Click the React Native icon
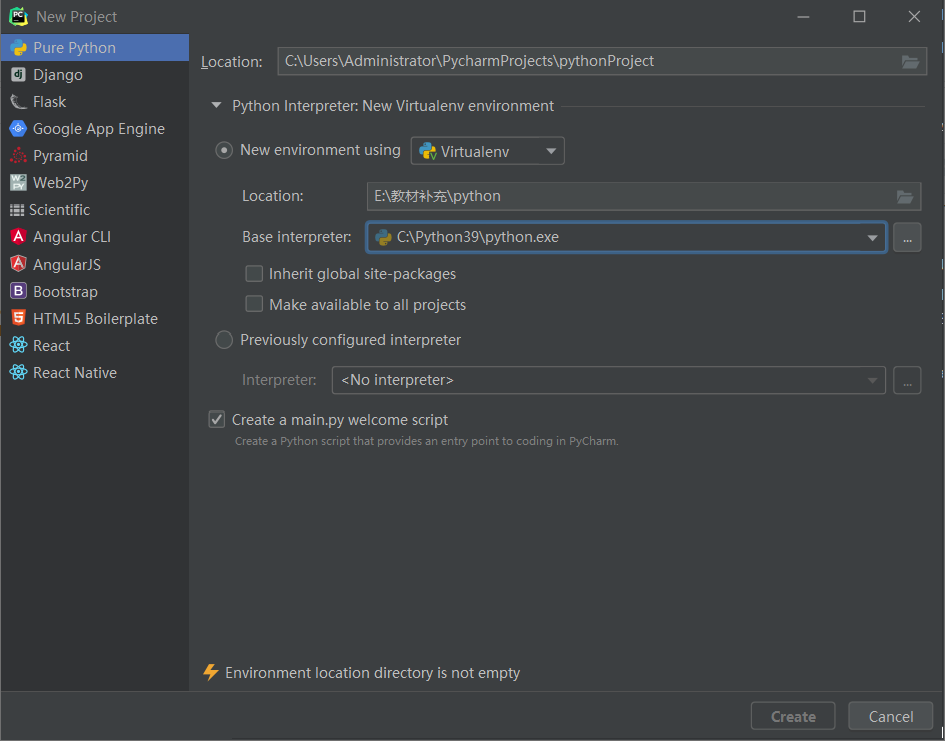This screenshot has width=945, height=741. coord(19,372)
